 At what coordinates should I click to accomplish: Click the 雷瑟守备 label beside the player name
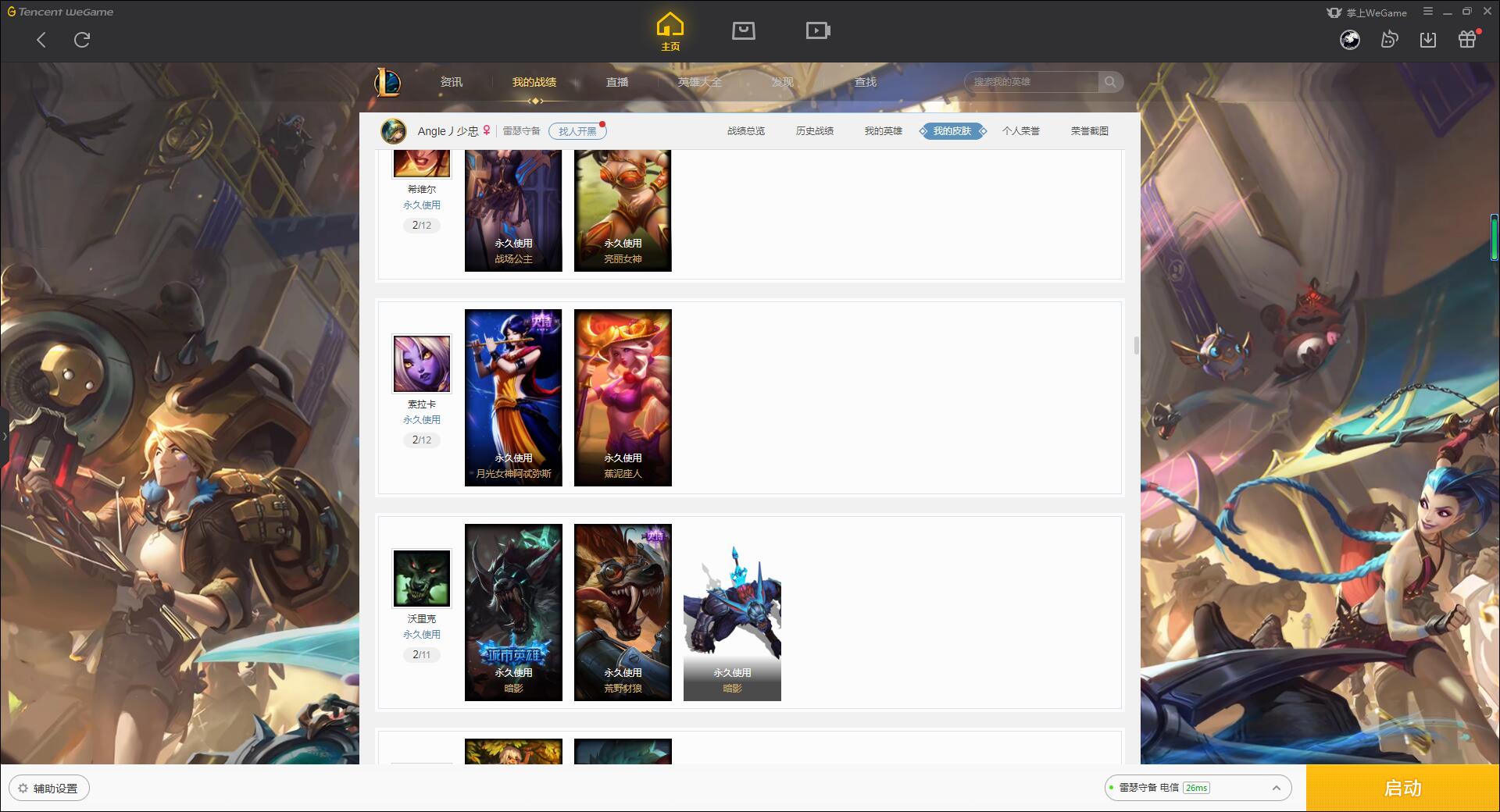click(521, 131)
